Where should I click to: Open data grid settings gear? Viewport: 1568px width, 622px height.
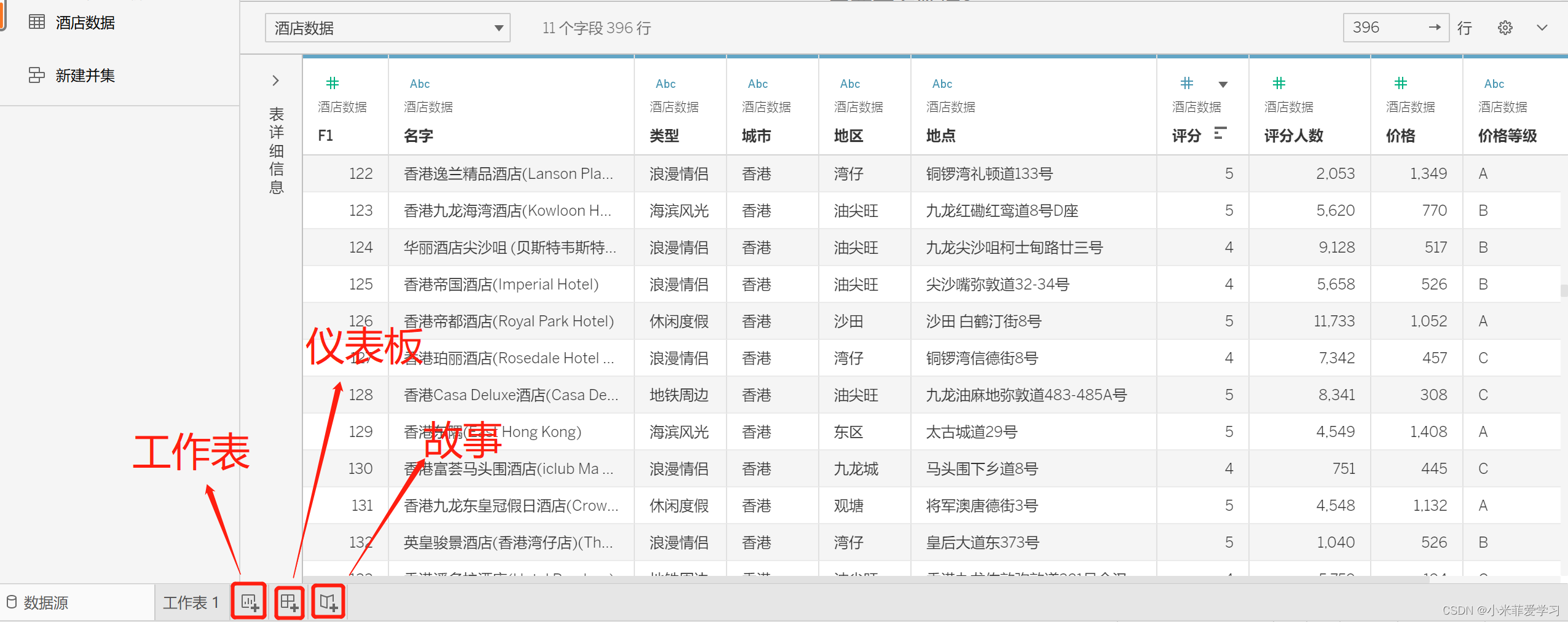(1505, 28)
